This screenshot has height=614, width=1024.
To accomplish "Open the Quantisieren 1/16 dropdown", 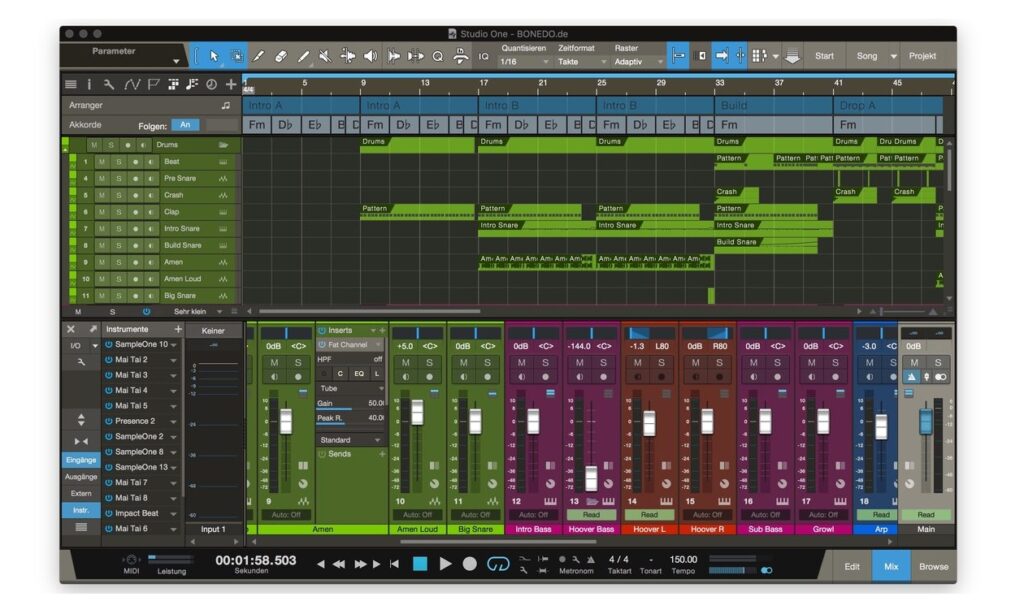I will 524,62.
